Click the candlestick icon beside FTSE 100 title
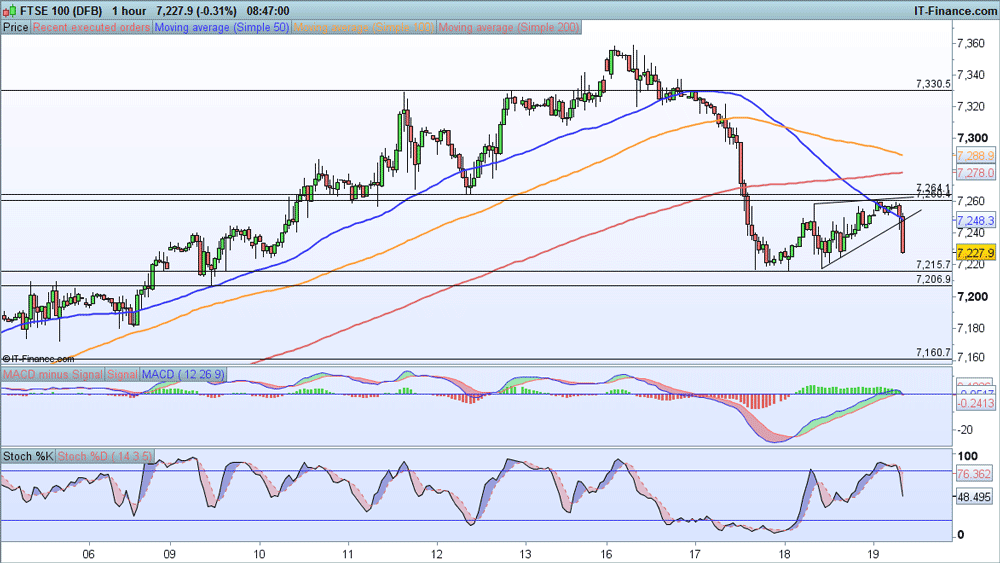The image size is (1000, 563). click(9, 11)
